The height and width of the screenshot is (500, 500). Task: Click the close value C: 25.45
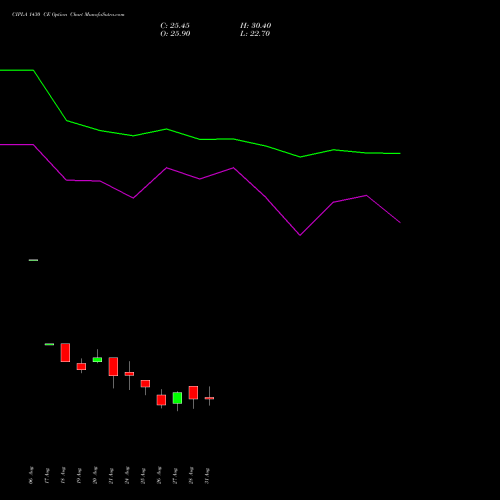(x=175, y=26)
